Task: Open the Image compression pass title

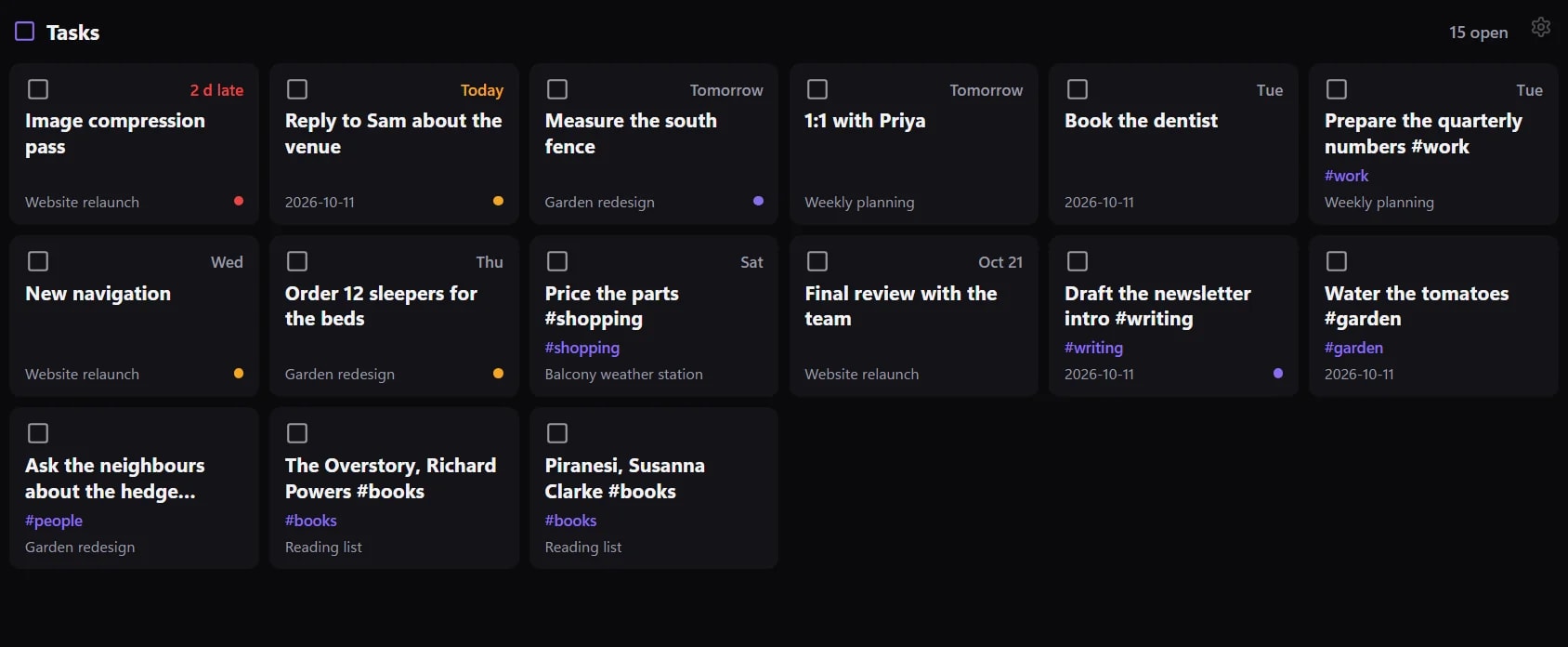Action: [x=115, y=134]
